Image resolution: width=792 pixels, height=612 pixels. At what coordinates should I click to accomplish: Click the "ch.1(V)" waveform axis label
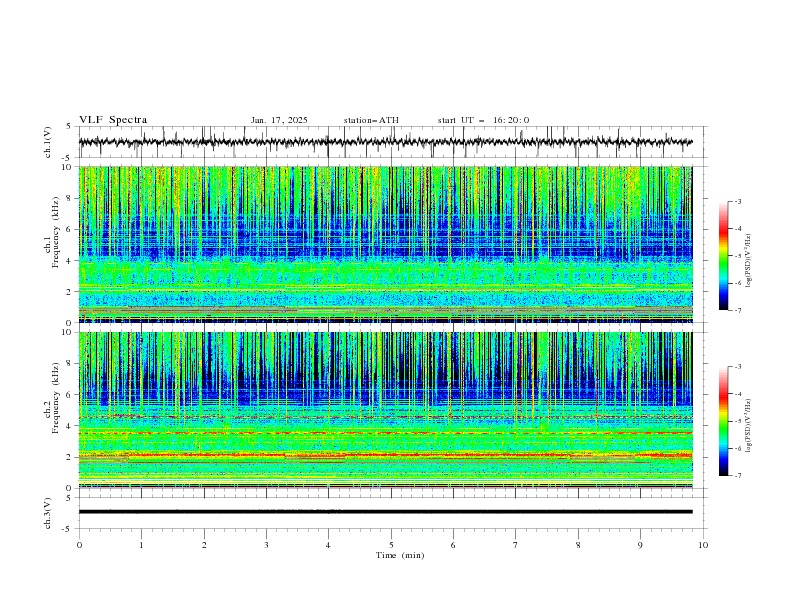[x=48, y=142]
